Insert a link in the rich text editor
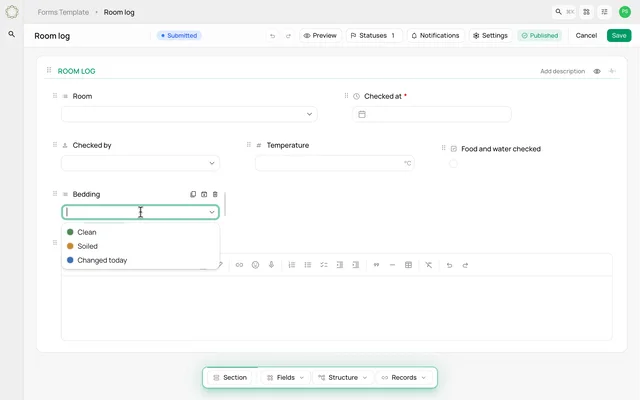Viewport: 640px width, 400px height. (x=239, y=265)
